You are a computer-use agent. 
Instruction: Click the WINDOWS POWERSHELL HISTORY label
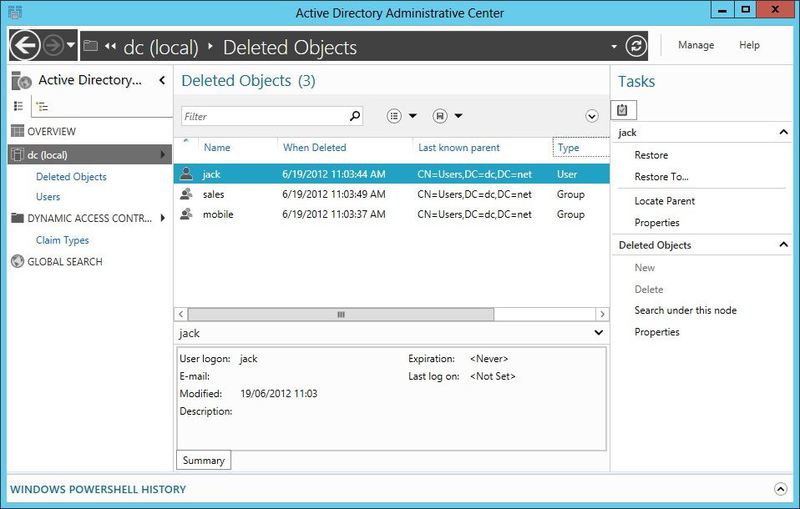coord(98,489)
